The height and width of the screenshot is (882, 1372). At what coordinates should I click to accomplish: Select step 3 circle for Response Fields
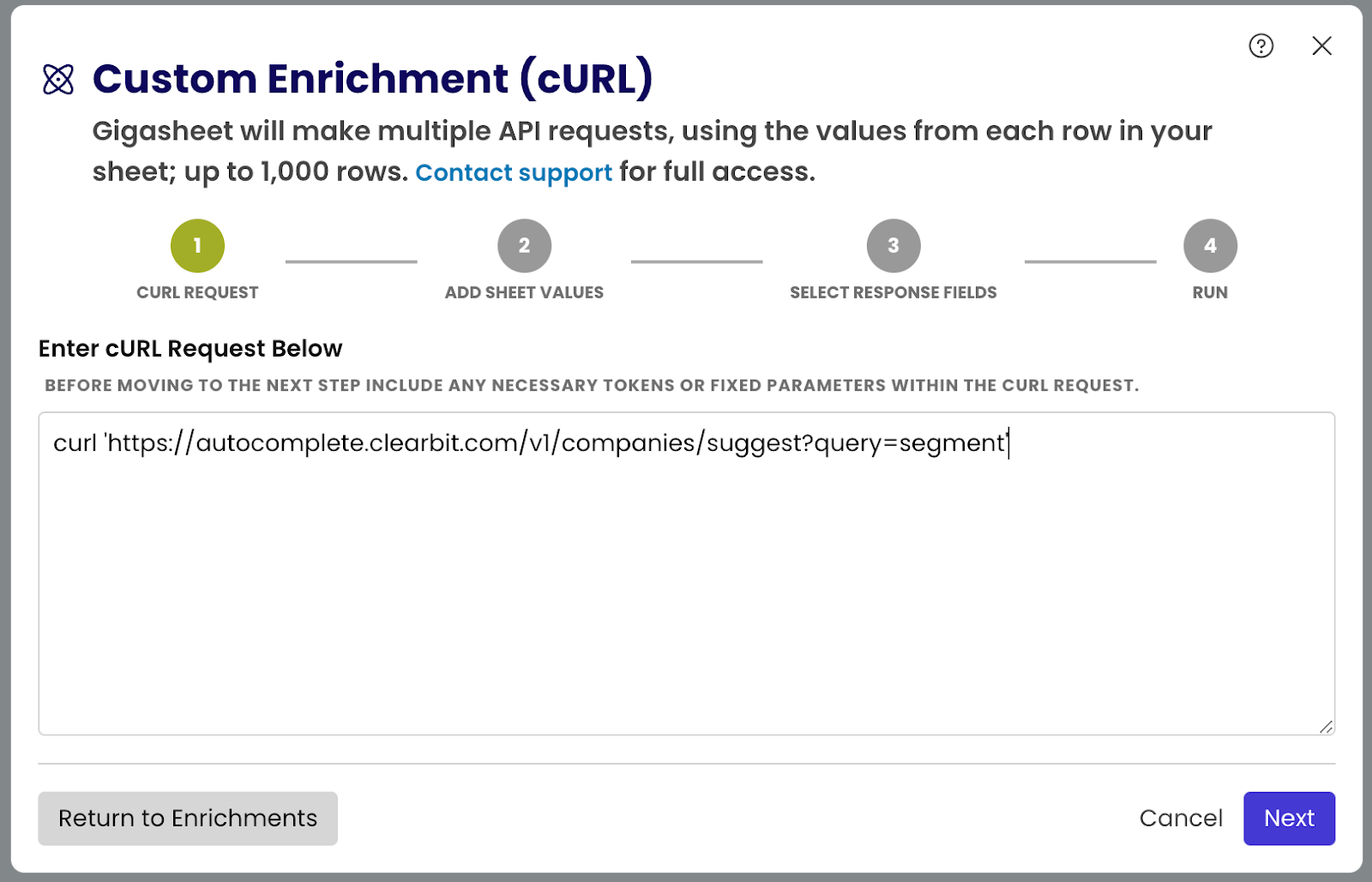pyautogui.click(x=893, y=246)
